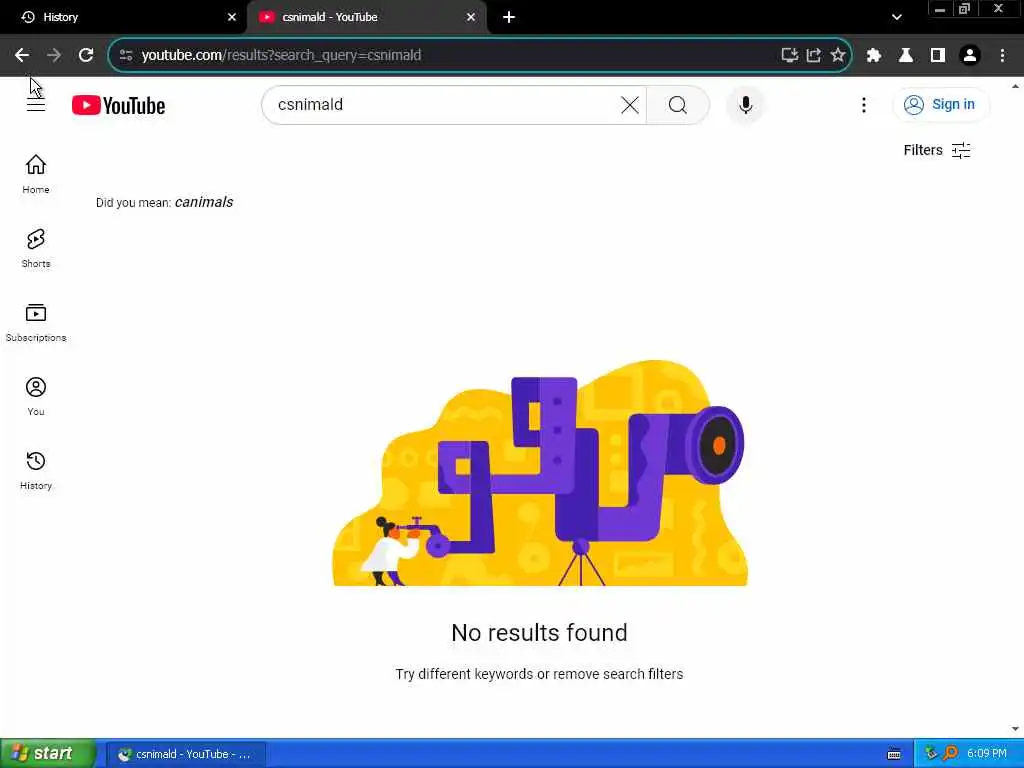
Task: Click the on-screen keyboard tray icon
Action: [x=894, y=754]
